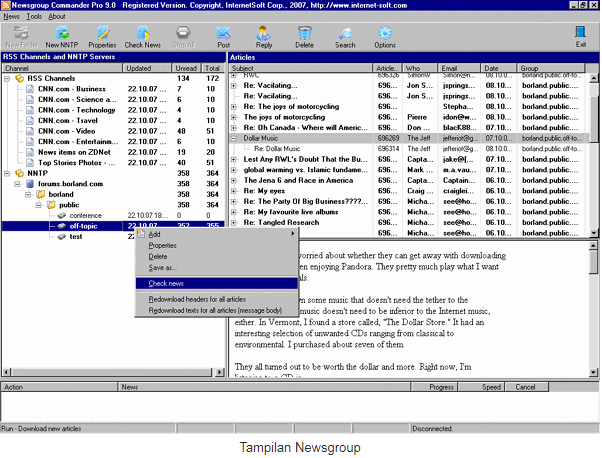The image size is (602, 458).
Task: Click the greyed New Folder toolbar icon
Action: [22, 33]
